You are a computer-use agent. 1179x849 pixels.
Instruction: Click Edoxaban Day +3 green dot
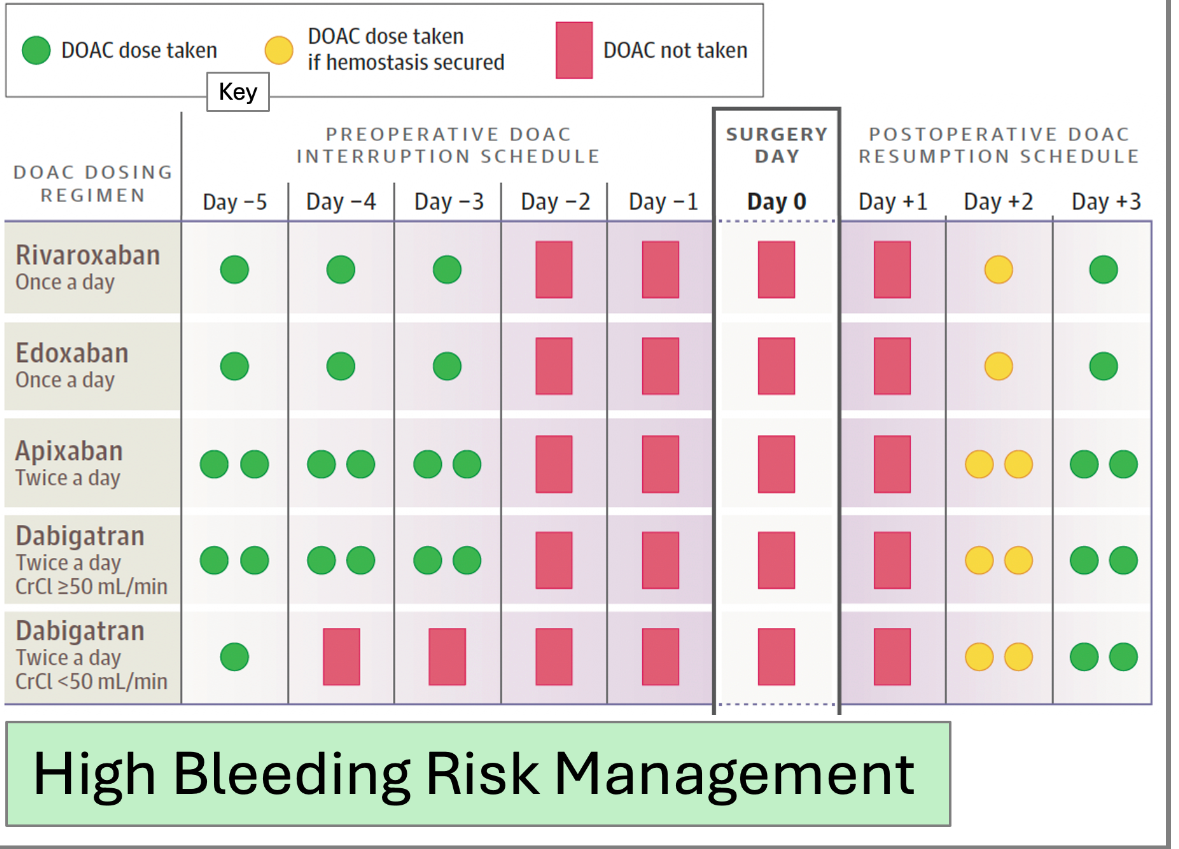pos(1103,366)
